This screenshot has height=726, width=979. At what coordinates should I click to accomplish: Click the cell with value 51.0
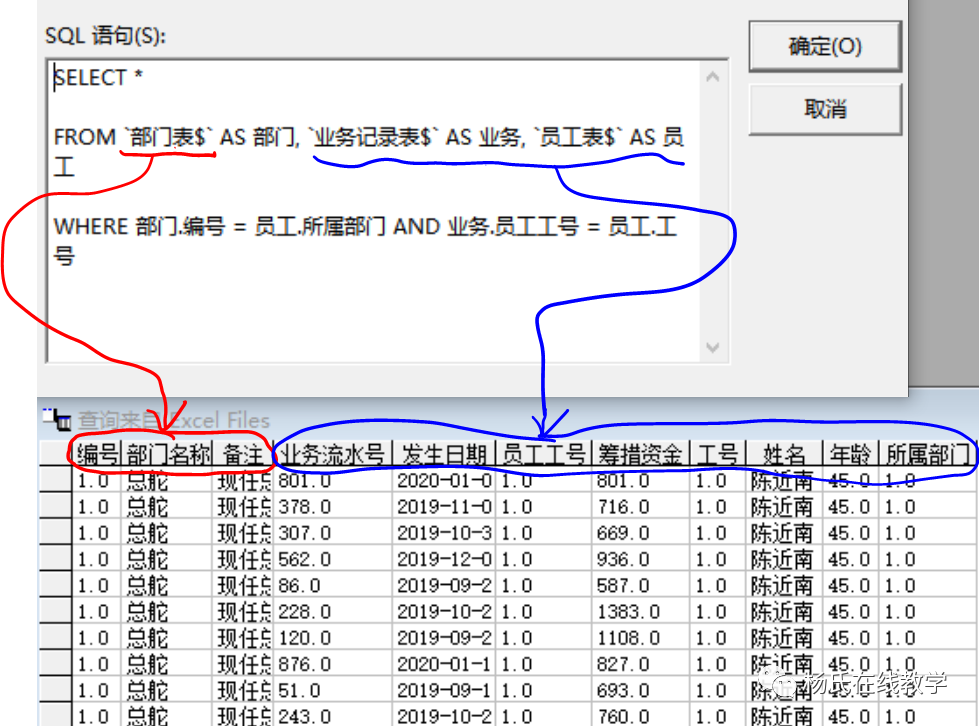pos(332,690)
